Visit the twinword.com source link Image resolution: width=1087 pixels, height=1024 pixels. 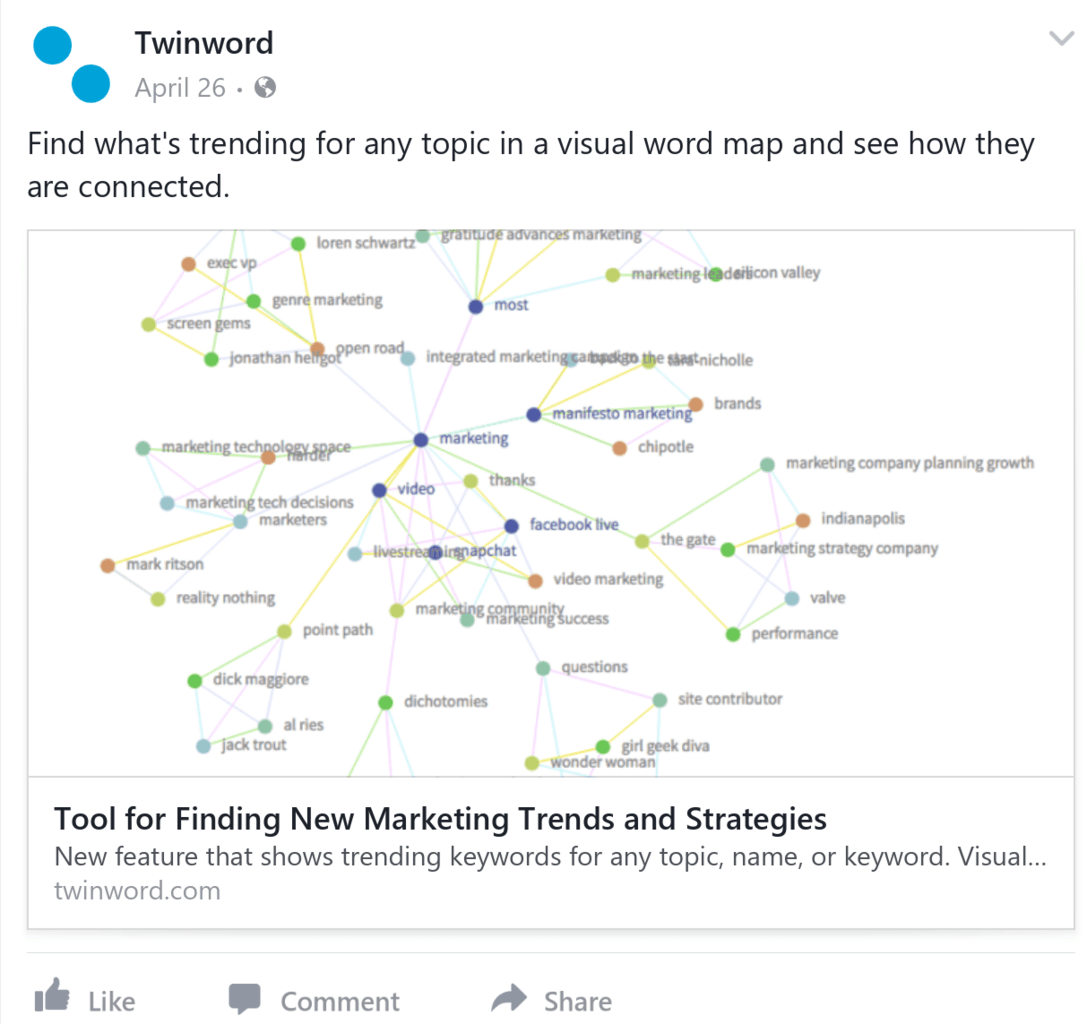coord(137,890)
